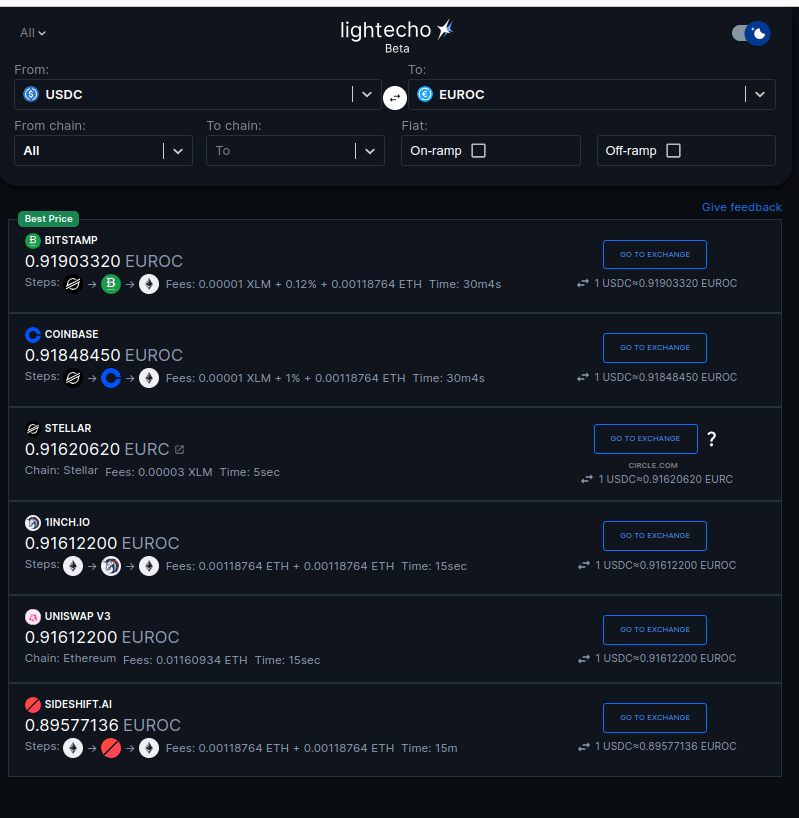The height and width of the screenshot is (818, 799).
Task: Click the 1 USDC≈0.91620620 EURC rate text
Action: coord(665,479)
